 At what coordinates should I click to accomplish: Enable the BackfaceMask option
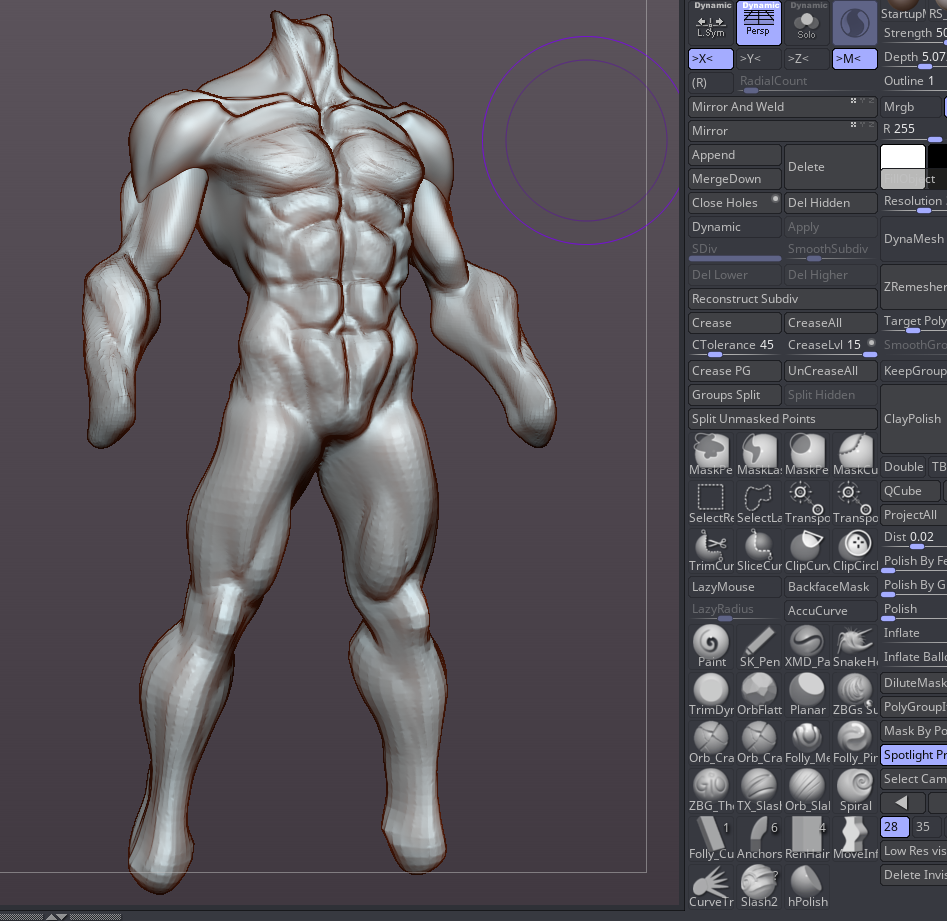(829, 587)
